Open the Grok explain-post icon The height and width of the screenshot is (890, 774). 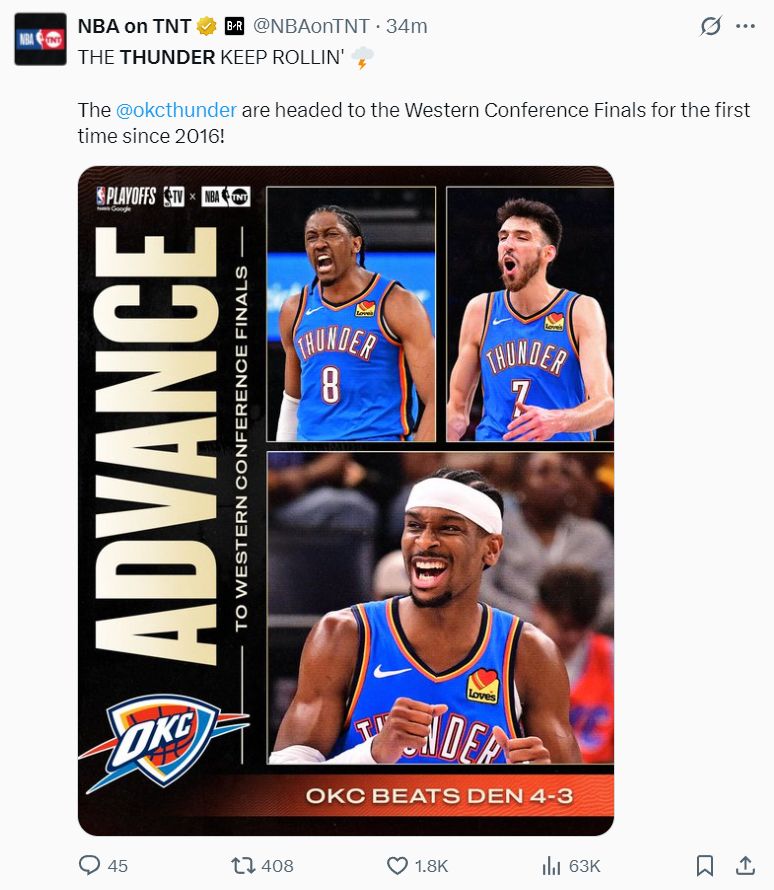(x=710, y=26)
